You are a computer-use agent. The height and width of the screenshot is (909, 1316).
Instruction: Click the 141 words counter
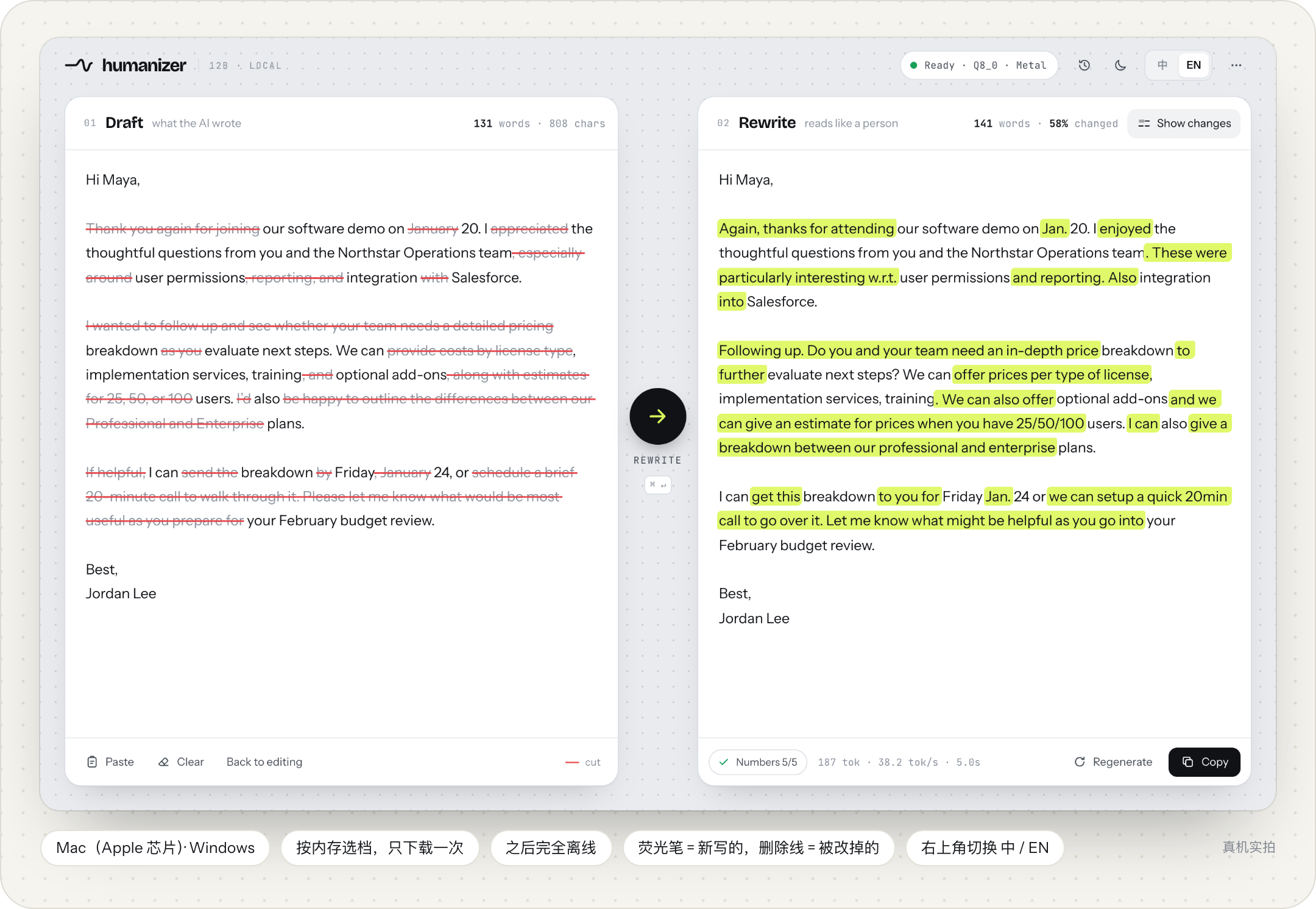(x=1002, y=124)
